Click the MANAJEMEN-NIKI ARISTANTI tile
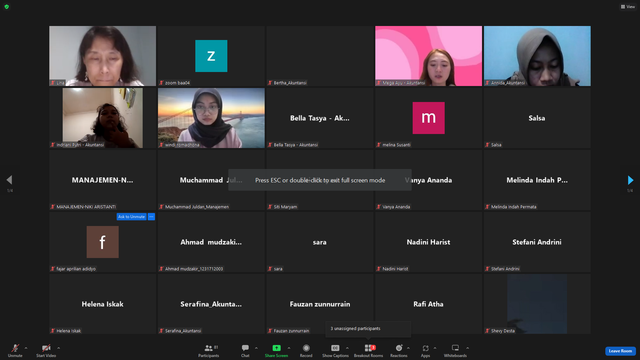 [102, 180]
